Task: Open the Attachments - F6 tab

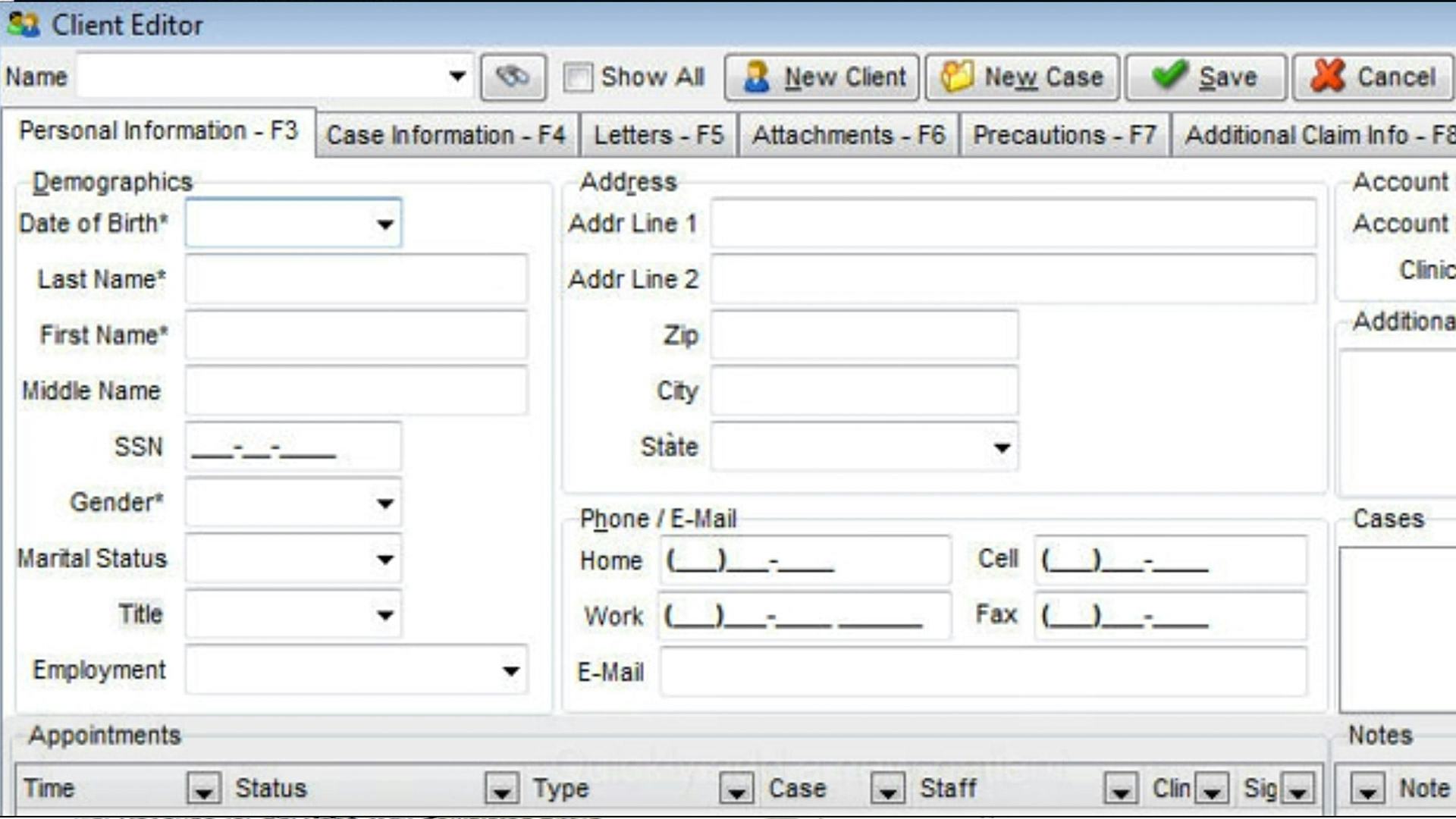Action: (x=848, y=135)
